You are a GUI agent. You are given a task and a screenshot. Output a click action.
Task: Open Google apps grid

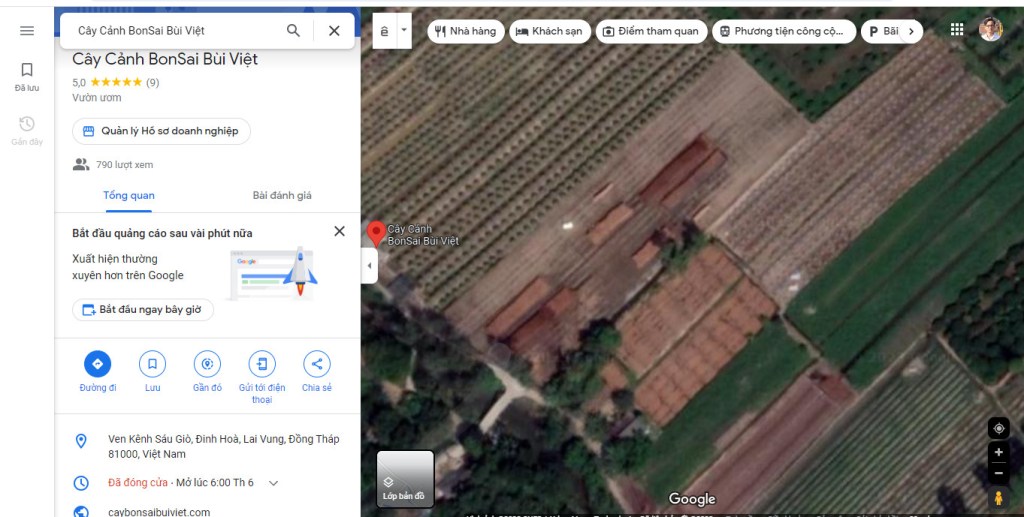click(957, 30)
